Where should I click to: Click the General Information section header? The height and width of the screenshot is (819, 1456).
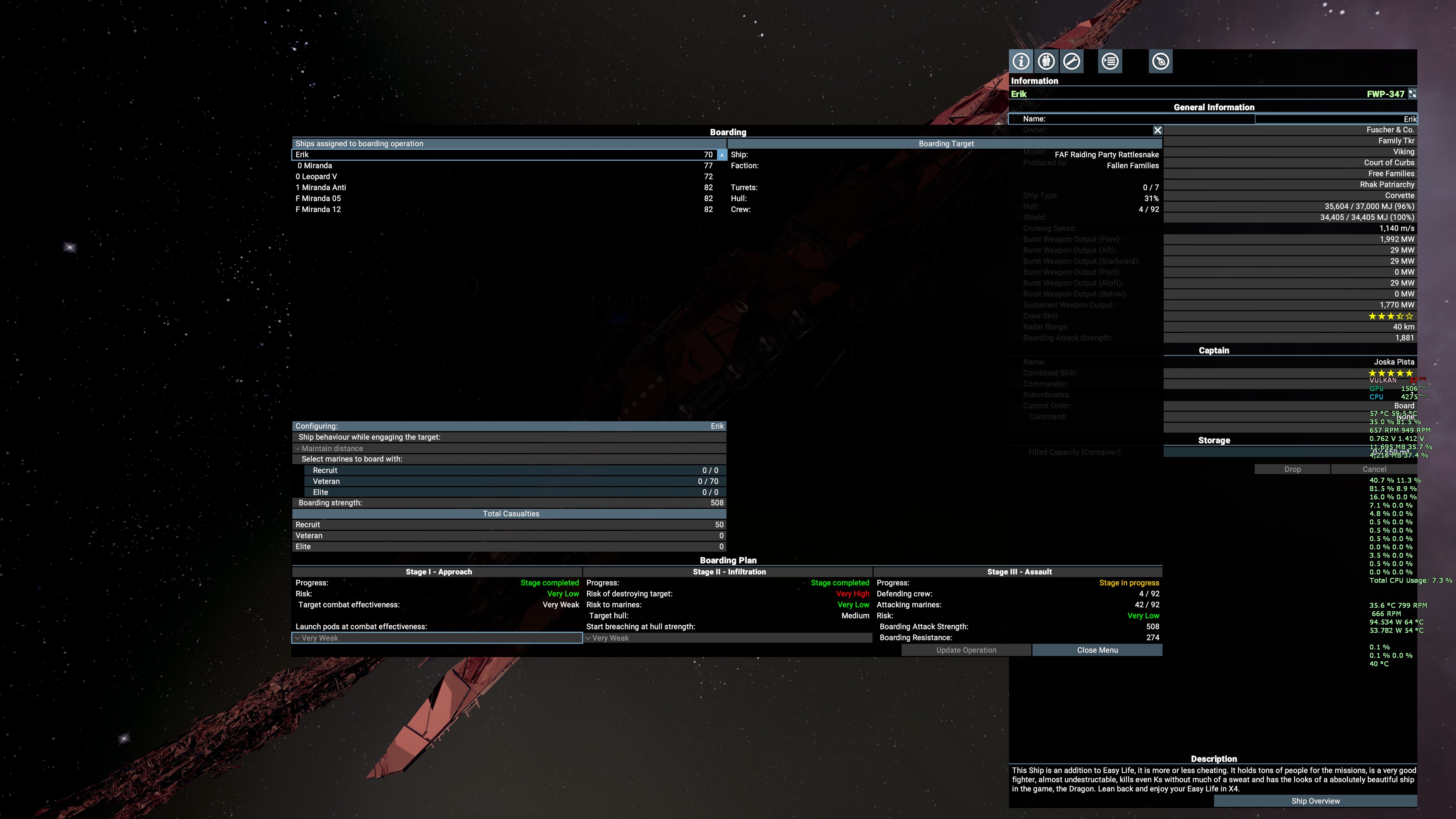pyautogui.click(x=1213, y=107)
